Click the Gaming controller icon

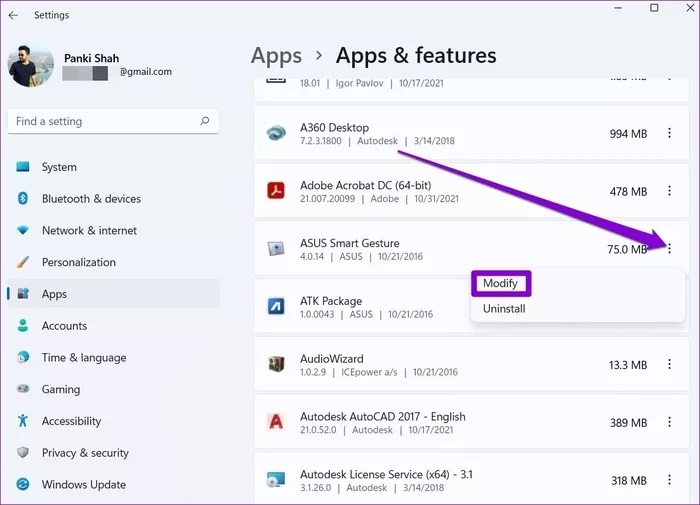(x=23, y=389)
